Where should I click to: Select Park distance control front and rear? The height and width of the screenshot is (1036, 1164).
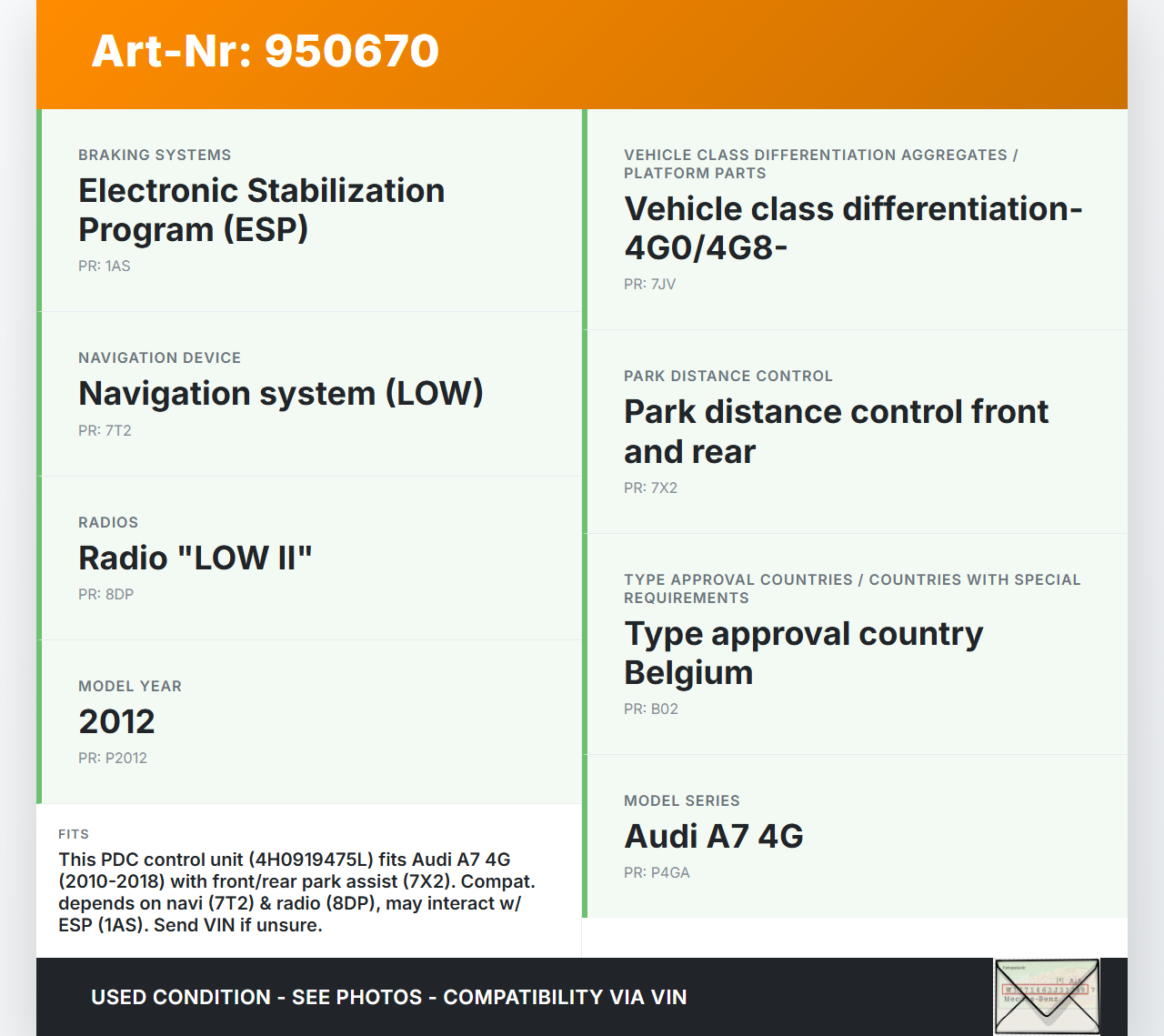coord(836,431)
